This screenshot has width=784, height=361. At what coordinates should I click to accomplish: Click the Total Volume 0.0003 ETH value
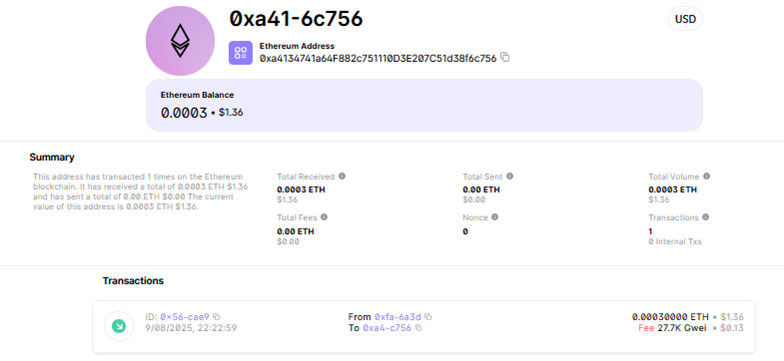click(672, 190)
